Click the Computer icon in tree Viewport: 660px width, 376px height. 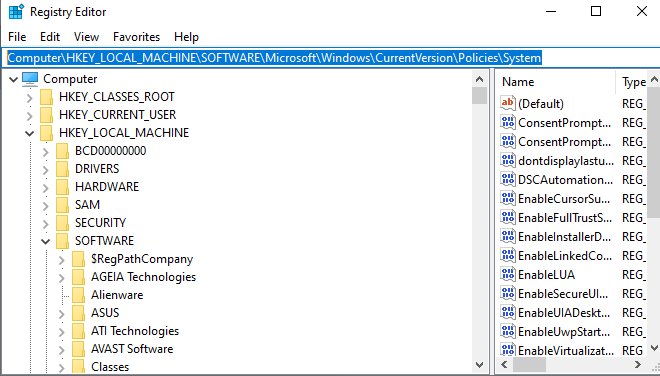(x=30, y=79)
